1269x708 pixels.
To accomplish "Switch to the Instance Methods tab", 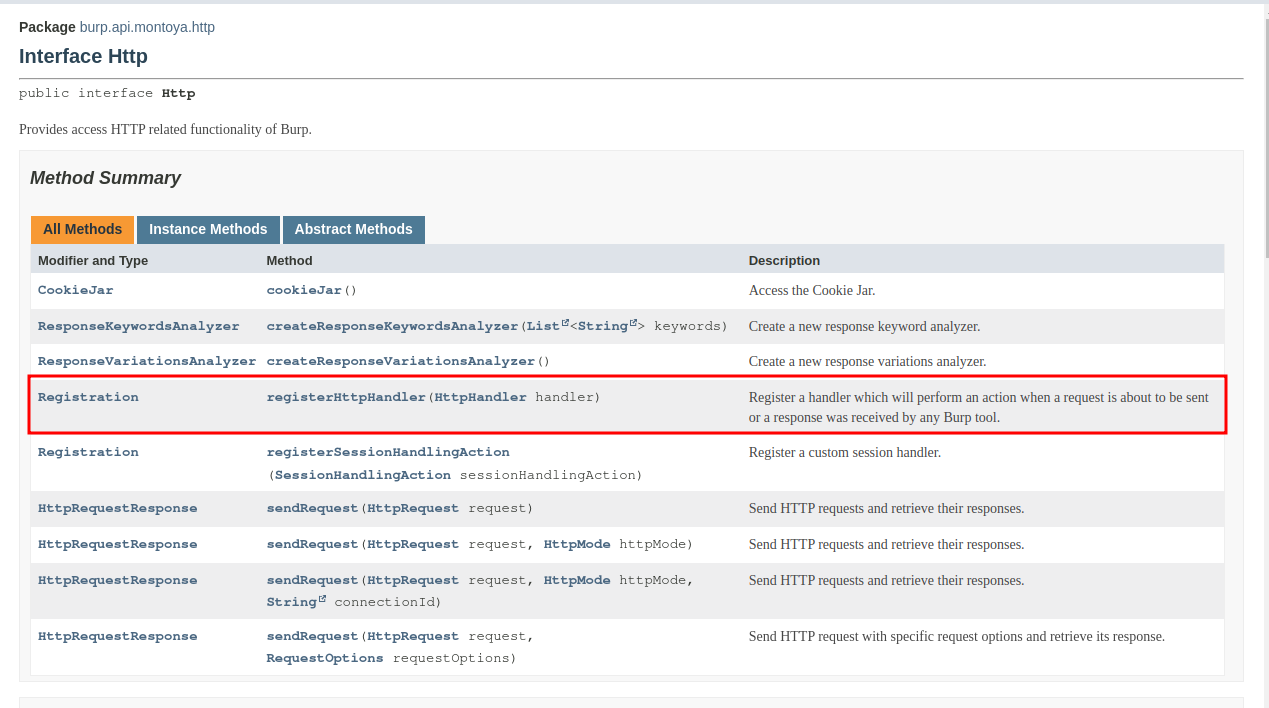I will [208, 229].
